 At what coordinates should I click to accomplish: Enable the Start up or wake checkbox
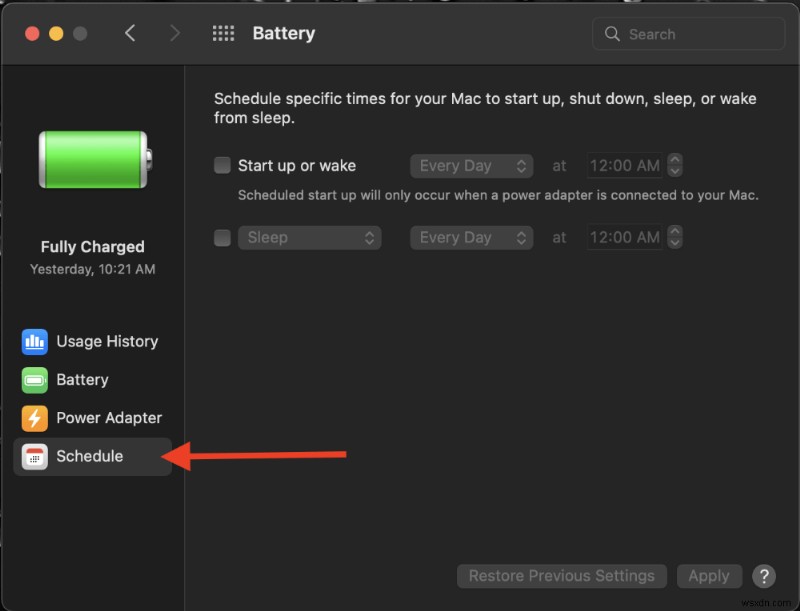(x=222, y=165)
